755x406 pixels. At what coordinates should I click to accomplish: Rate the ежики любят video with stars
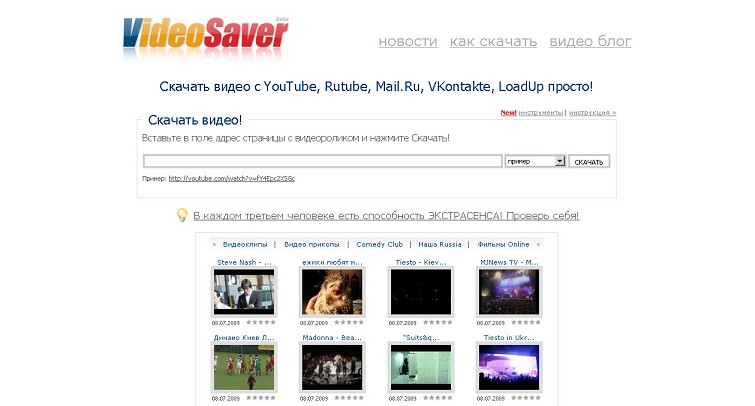point(349,323)
